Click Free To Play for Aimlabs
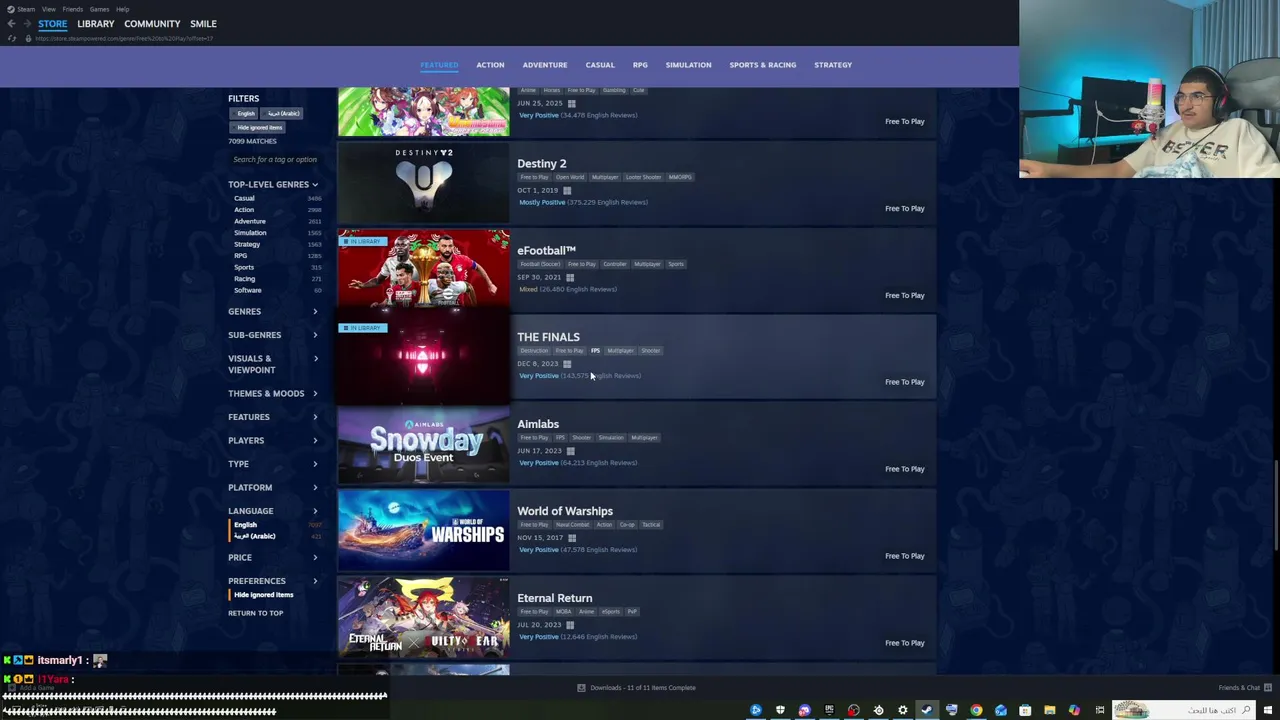 click(904, 469)
